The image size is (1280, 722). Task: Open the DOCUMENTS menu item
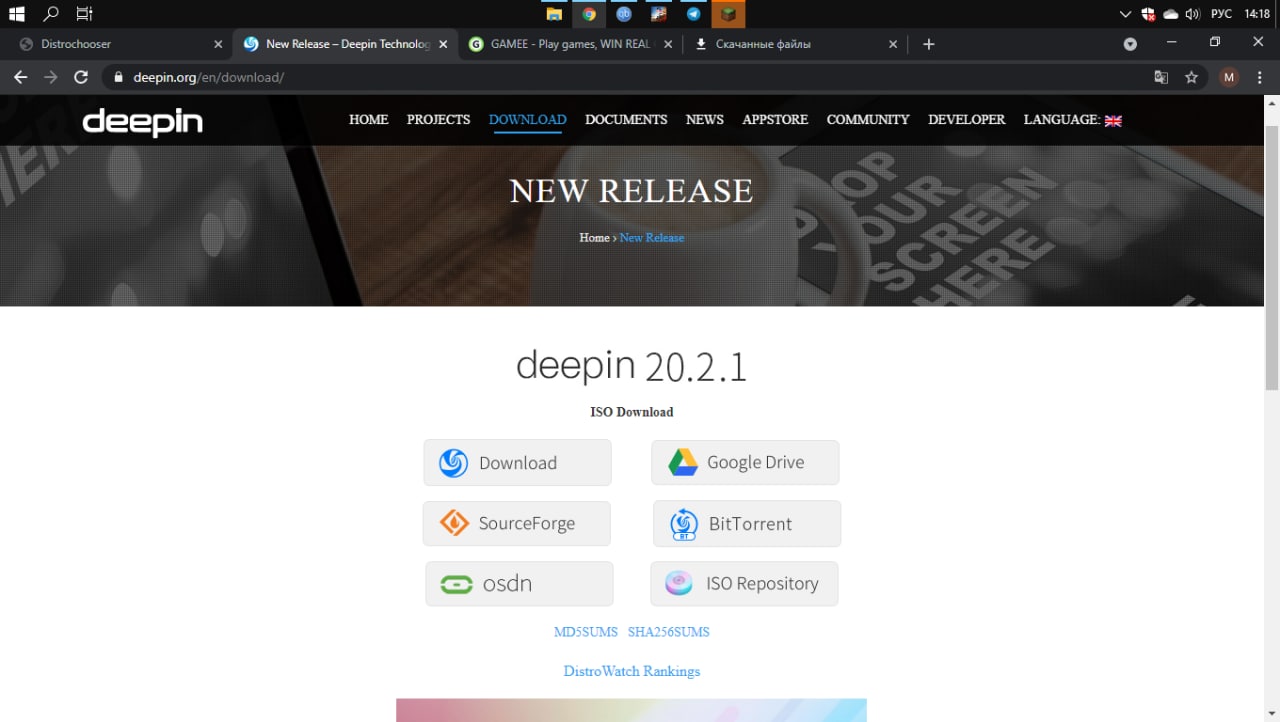[626, 119]
